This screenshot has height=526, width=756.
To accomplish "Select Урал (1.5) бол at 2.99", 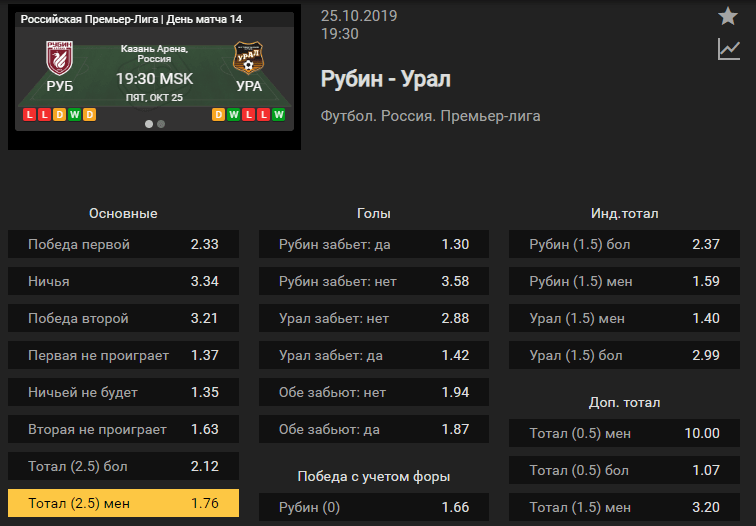I will [624, 355].
